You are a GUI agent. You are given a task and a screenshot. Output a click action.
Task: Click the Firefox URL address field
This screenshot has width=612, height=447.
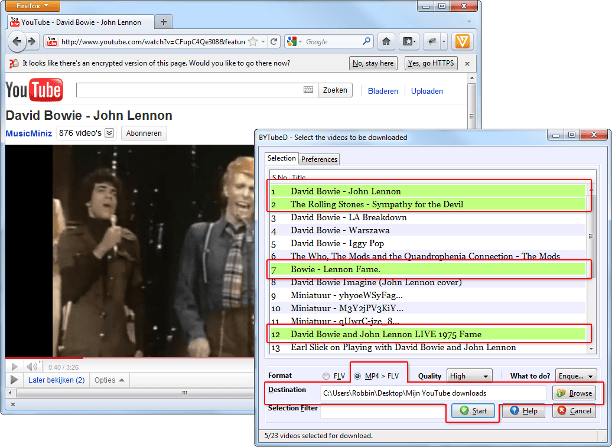pos(153,41)
